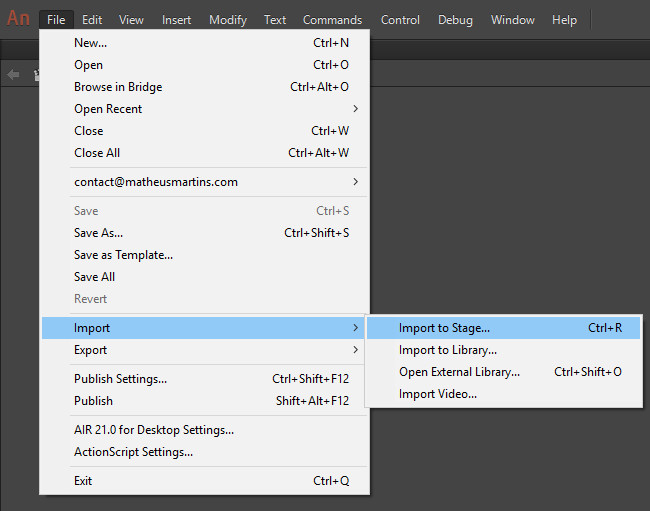The image size is (650, 511).
Task: Open the Debug menu
Action: [x=455, y=19]
